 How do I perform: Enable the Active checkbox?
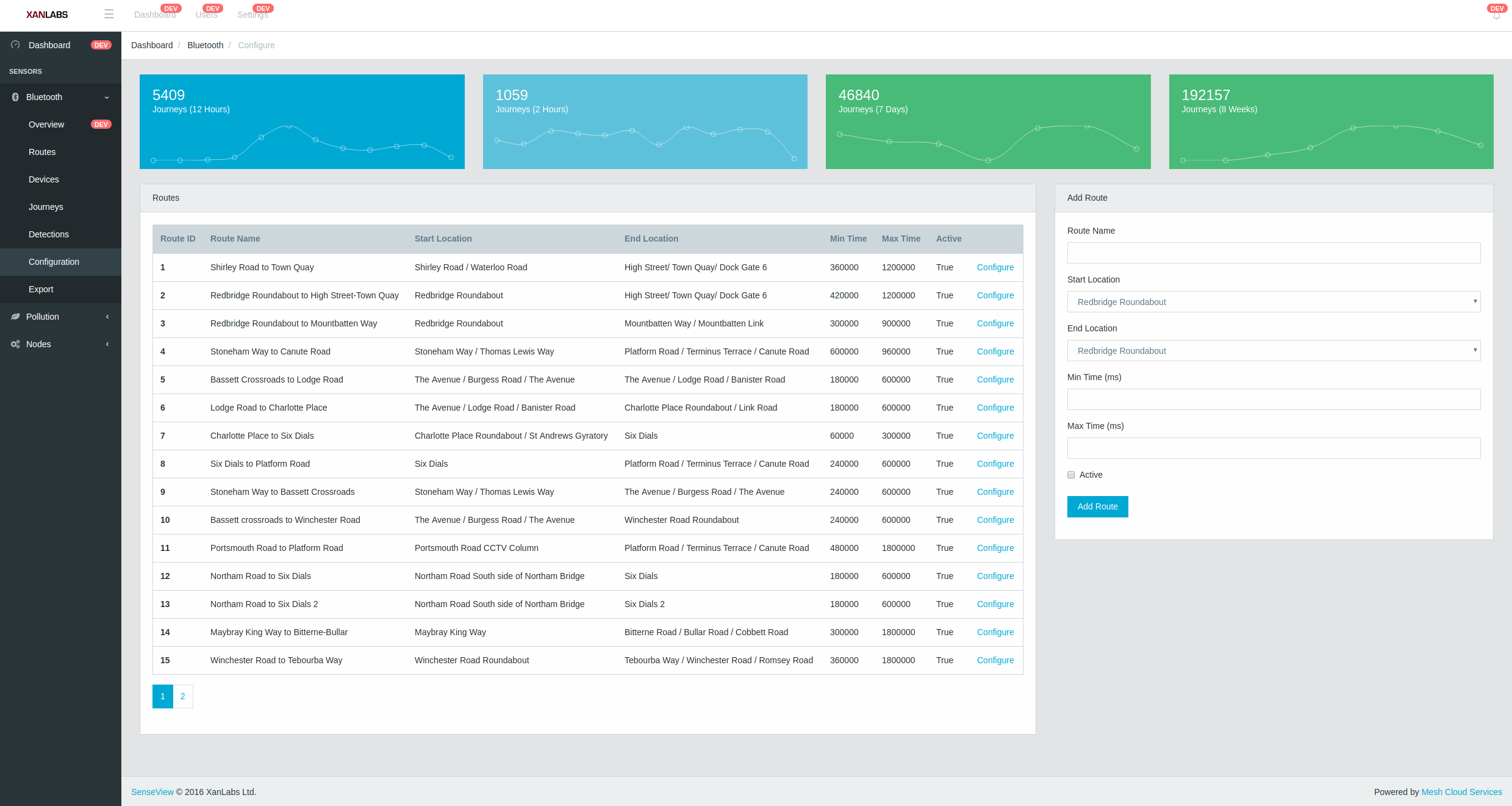tap(1071, 475)
